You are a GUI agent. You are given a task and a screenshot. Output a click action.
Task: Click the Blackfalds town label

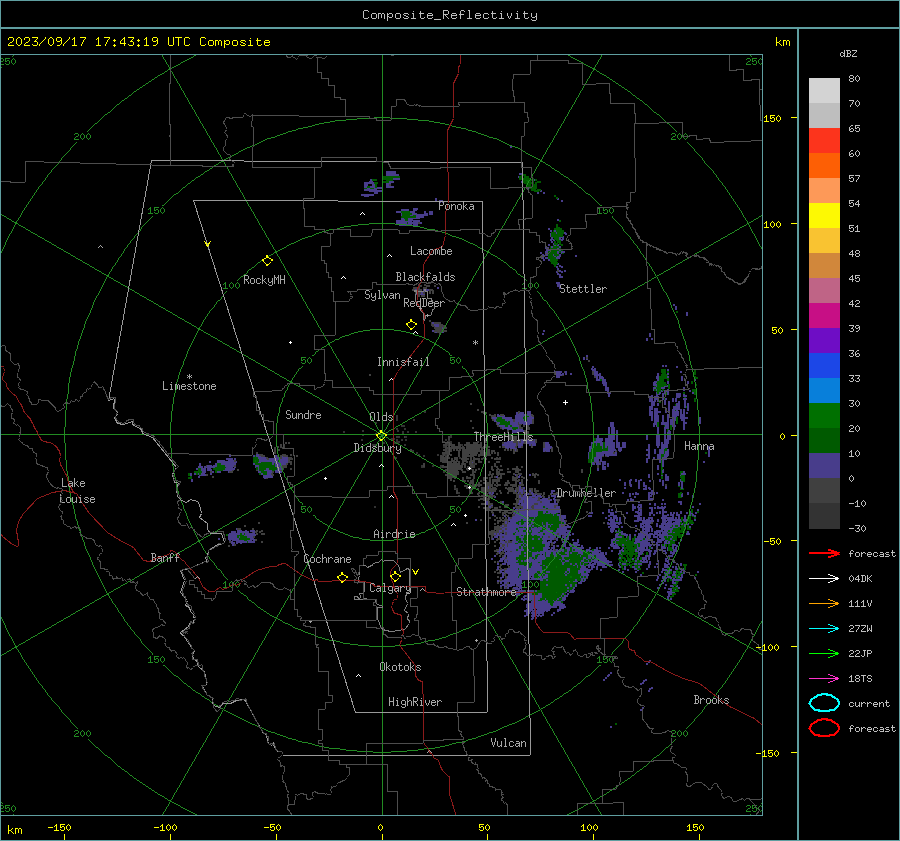(x=425, y=277)
